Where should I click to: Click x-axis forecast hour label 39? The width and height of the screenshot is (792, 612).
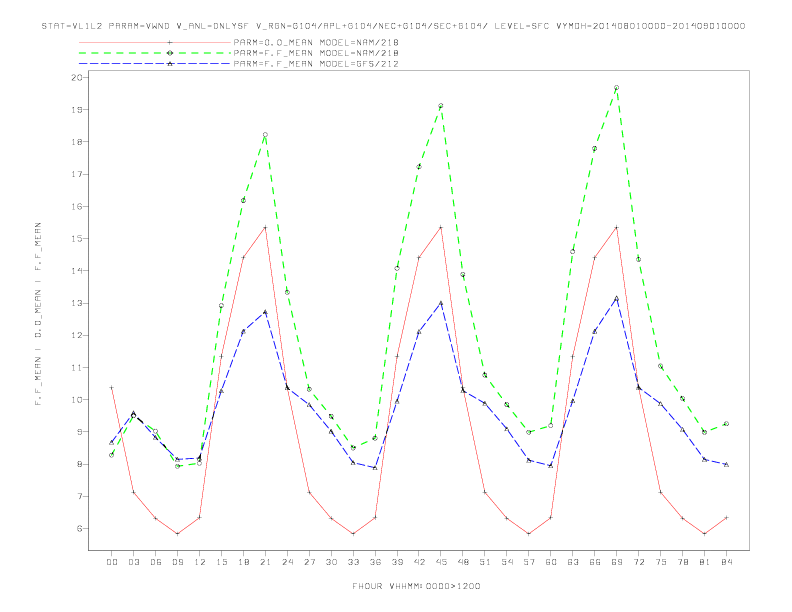[397, 562]
